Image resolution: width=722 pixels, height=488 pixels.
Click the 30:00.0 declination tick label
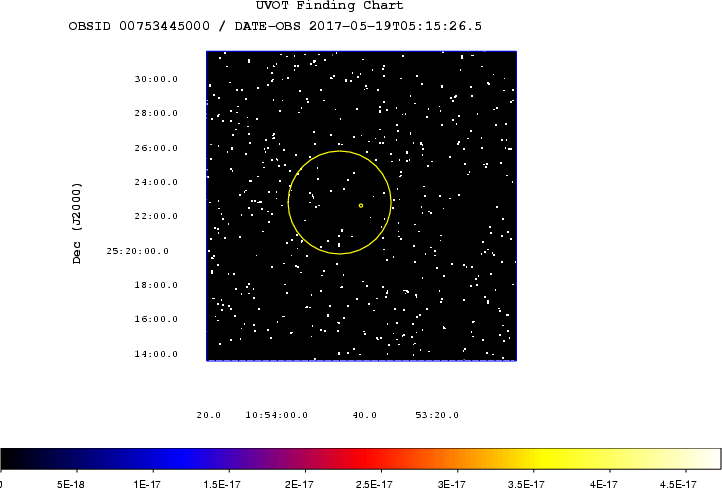point(156,79)
